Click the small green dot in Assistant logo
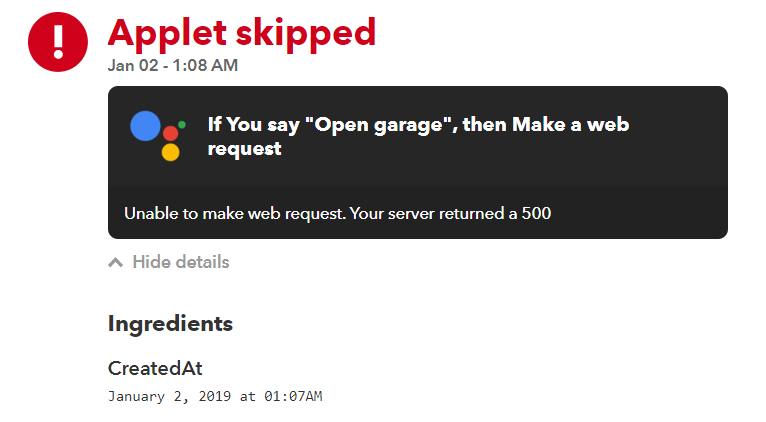The width and height of the screenshot is (766, 422). pyautogui.click(x=182, y=125)
